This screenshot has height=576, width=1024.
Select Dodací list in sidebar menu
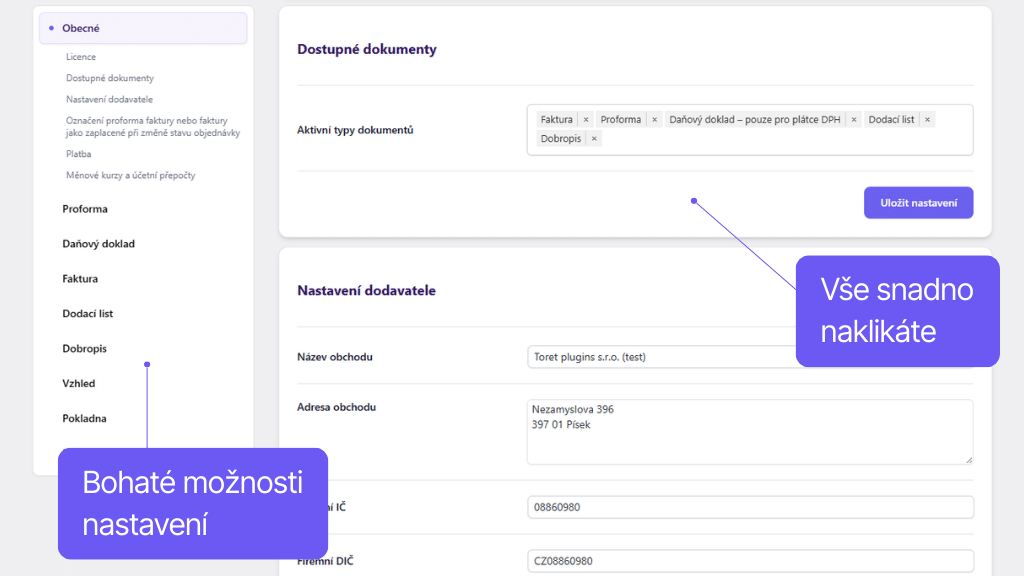[x=88, y=314]
